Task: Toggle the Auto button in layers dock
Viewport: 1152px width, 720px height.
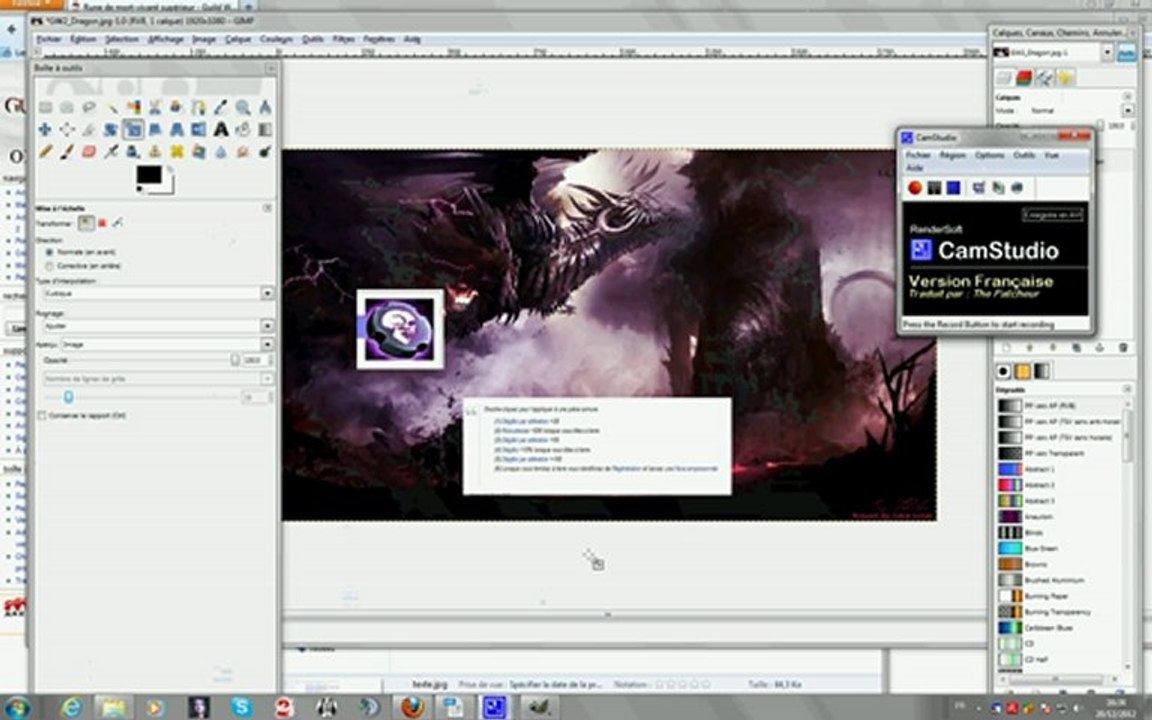Action: tap(1126, 52)
